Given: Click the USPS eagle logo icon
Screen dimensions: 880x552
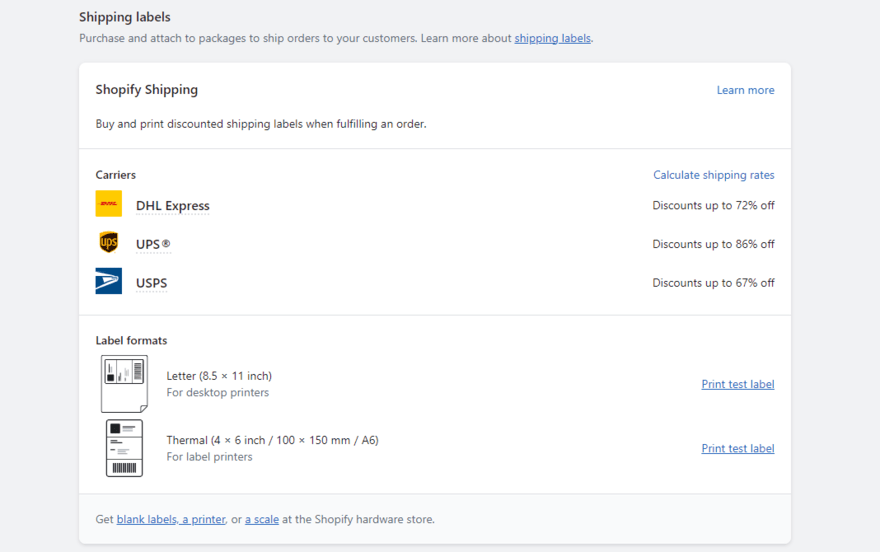Looking at the screenshot, I should pos(108,281).
